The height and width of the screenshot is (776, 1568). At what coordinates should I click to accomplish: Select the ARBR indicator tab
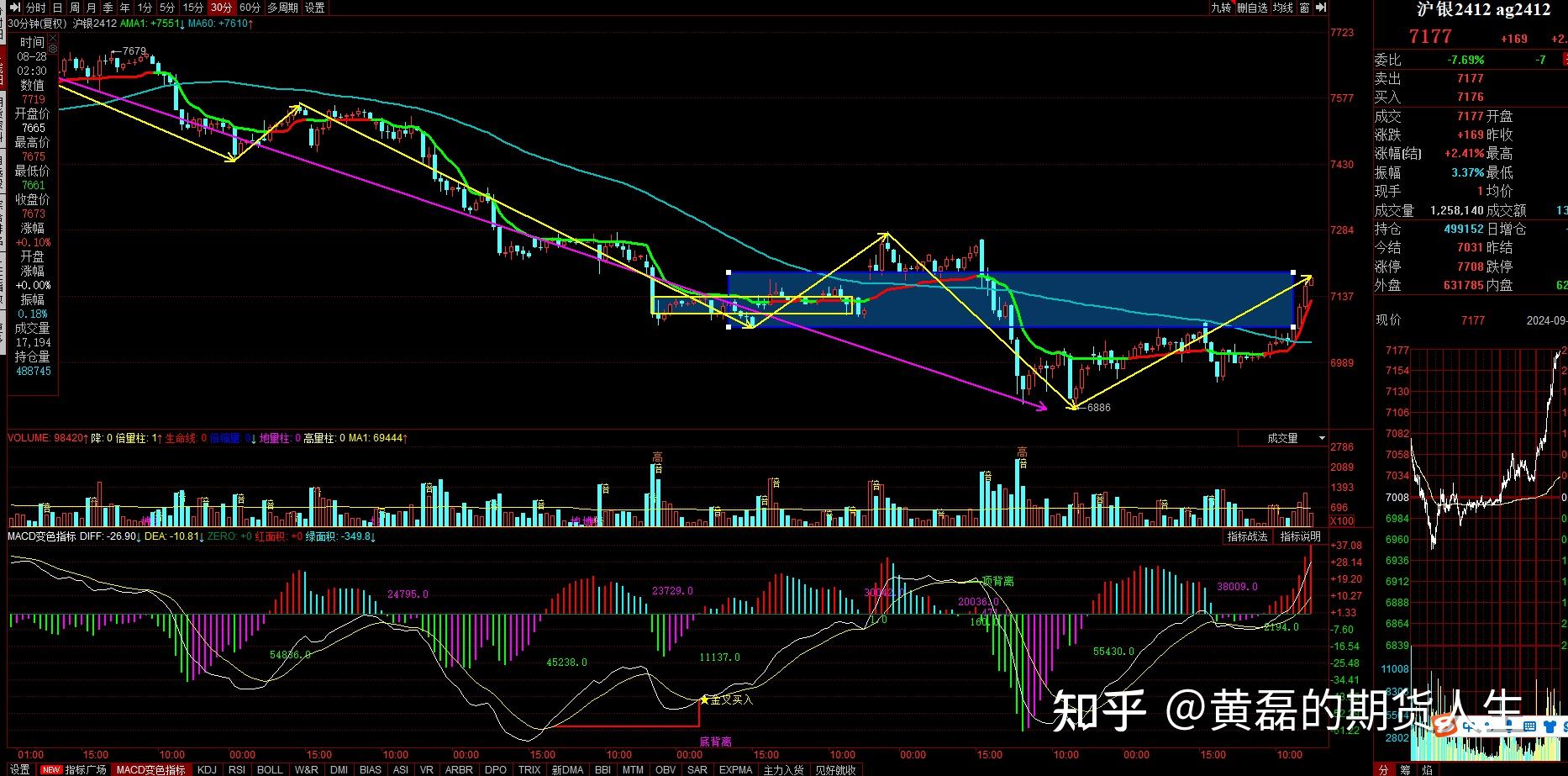pos(459,769)
